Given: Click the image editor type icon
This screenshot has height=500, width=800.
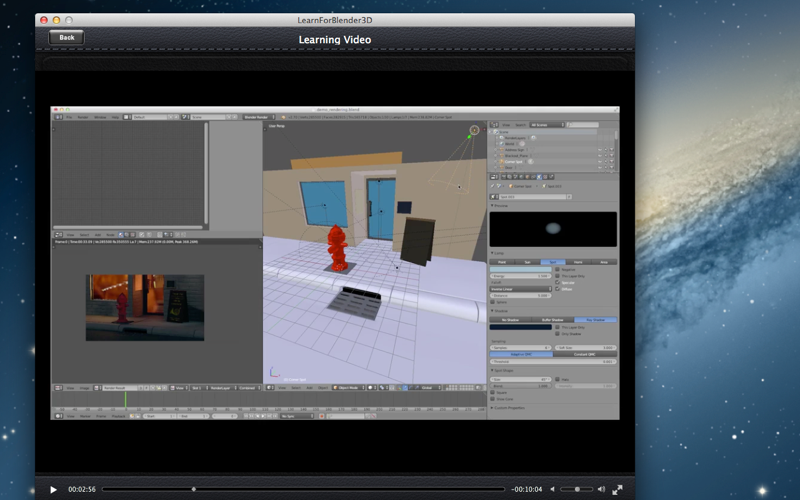Looking at the screenshot, I should [59, 388].
